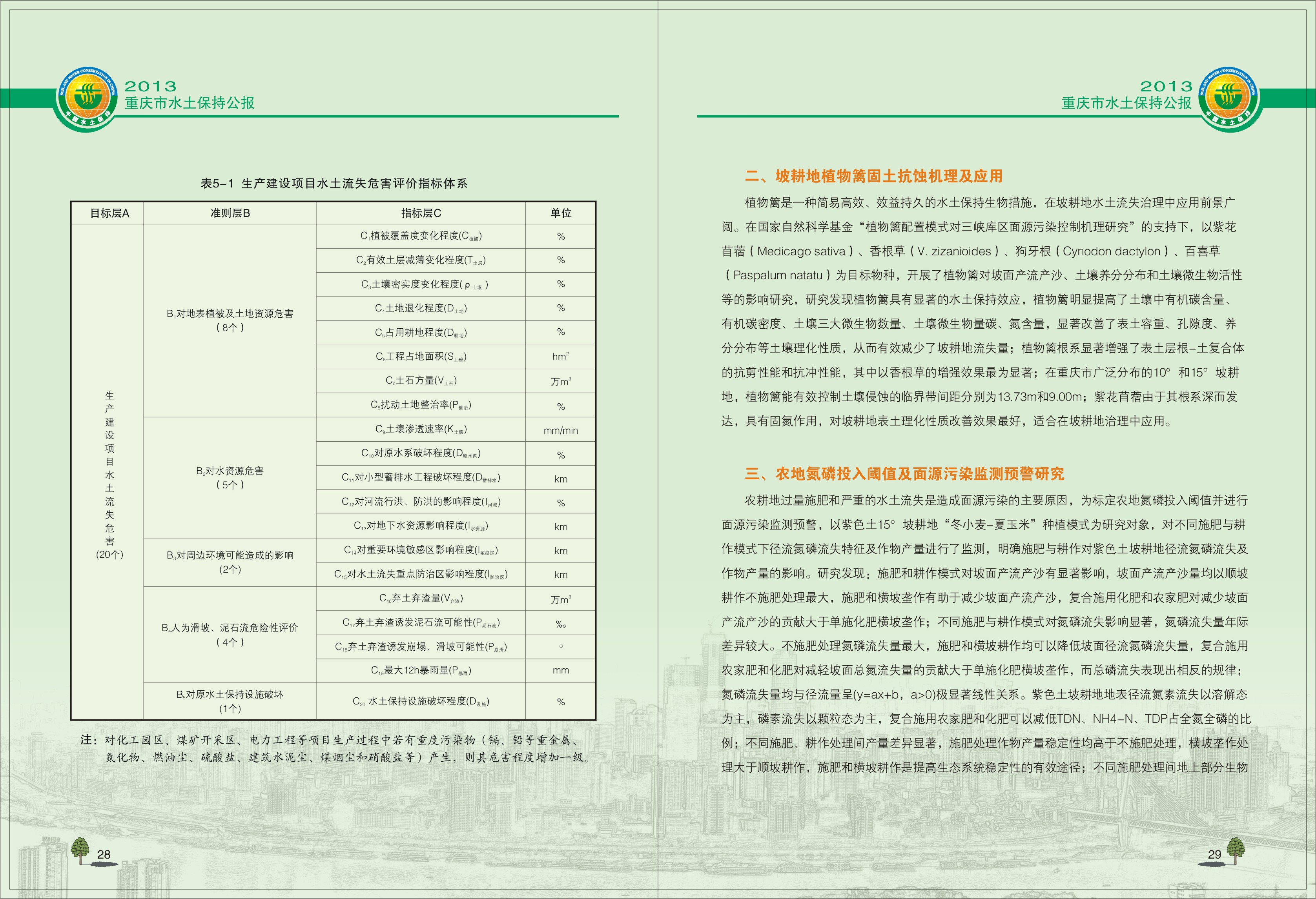Click the tree icon beside page number 28

[81, 851]
